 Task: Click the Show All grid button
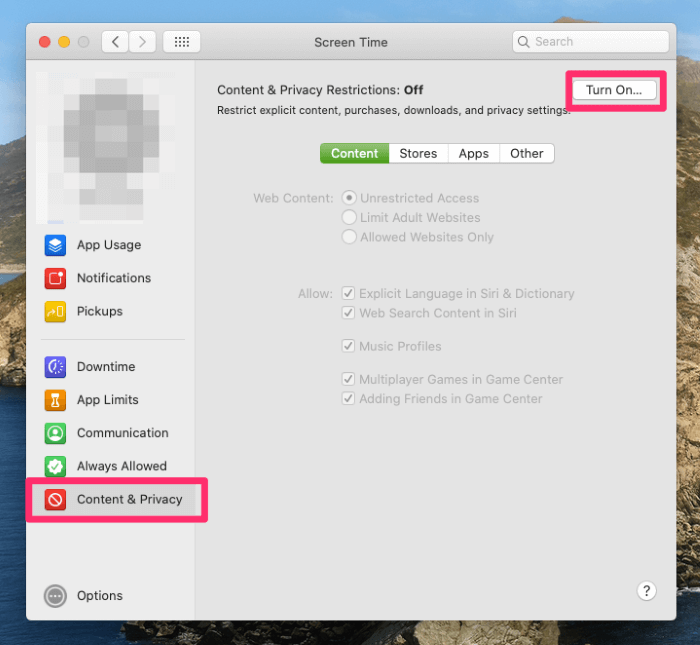point(181,42)
